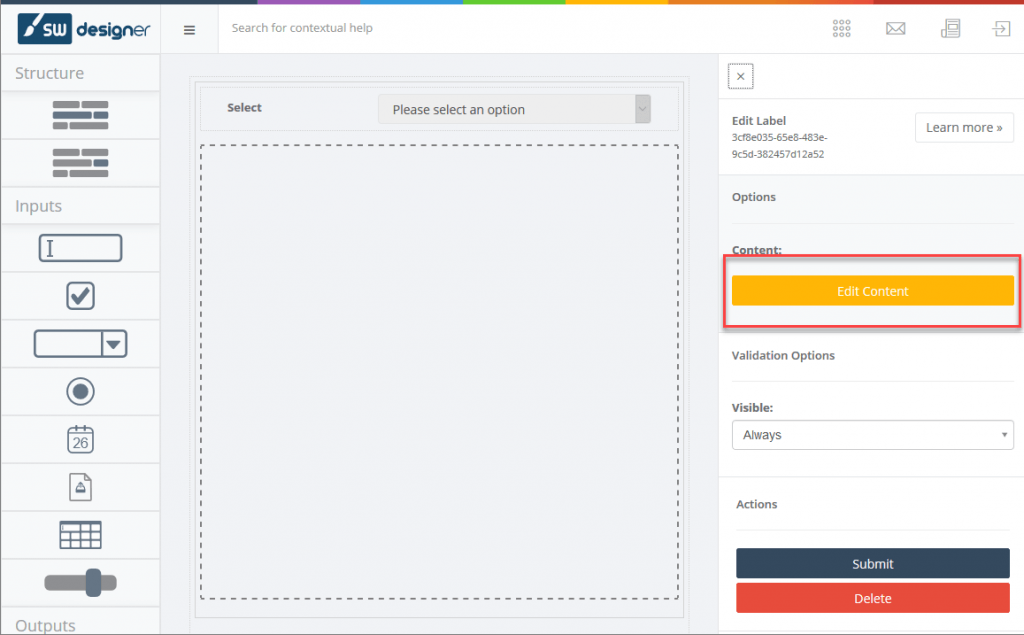Click the Structure section heading
This screenshot has width=1024, height=635.
point(50,73)
